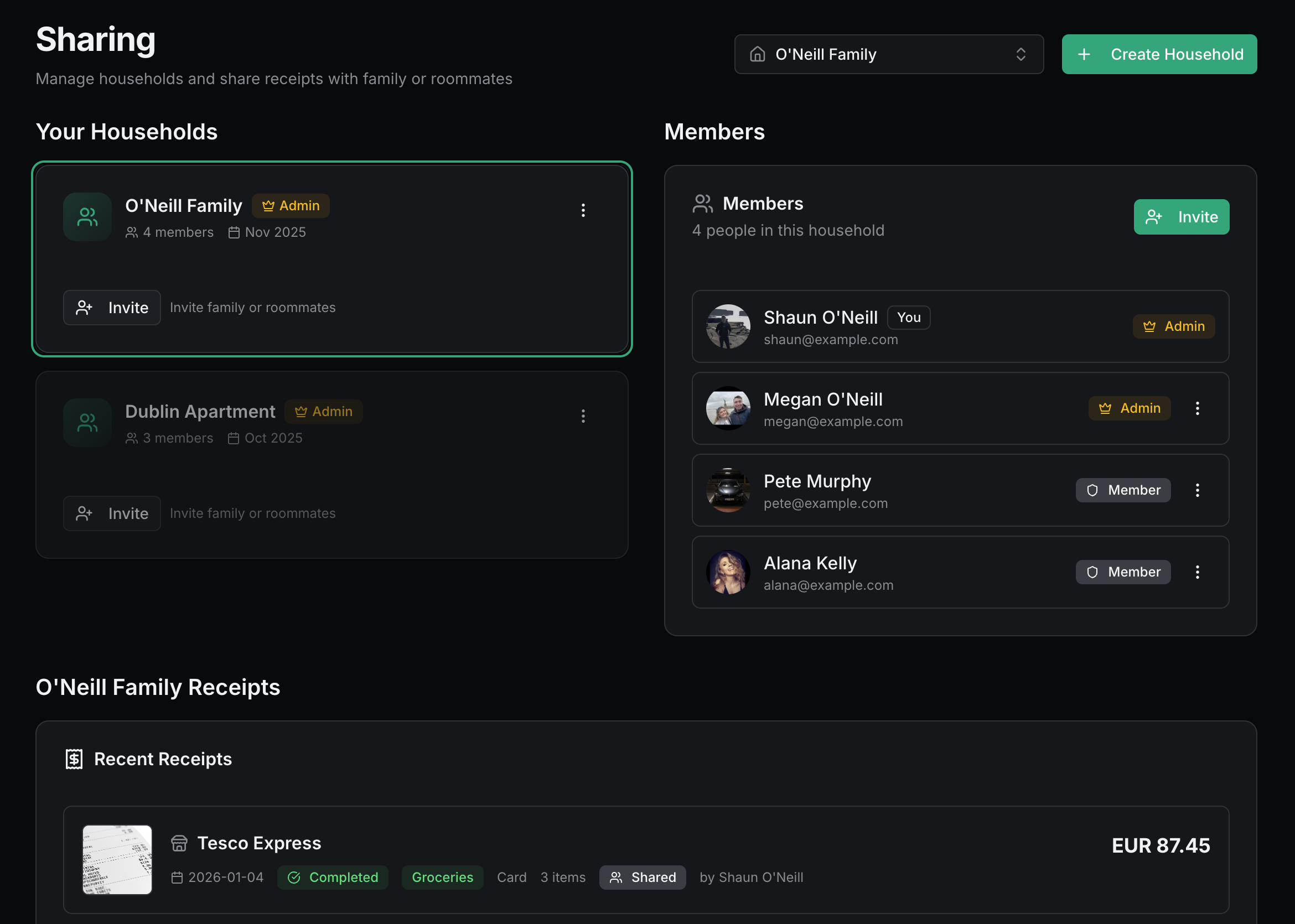Click the Groceries category tag
1295x924 pixels.
click(x=442, y=878)
